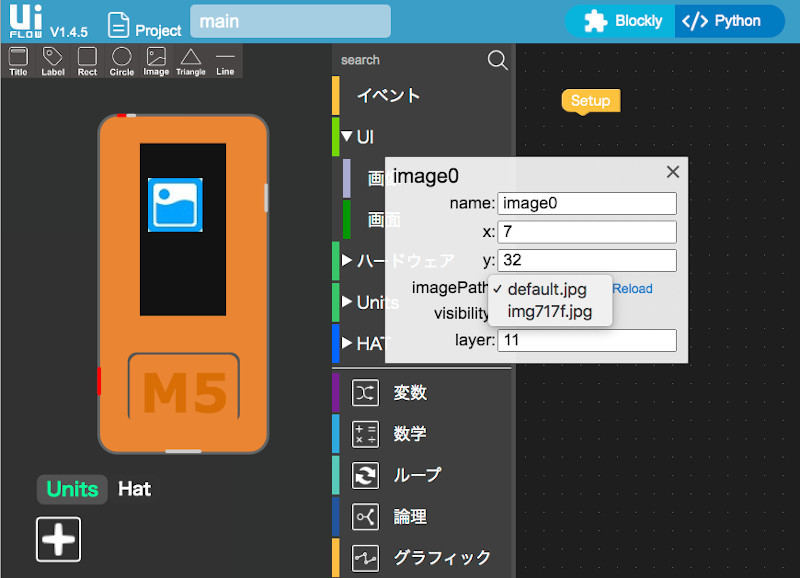The height and width of the screenshot is (578, 800).
Task: Collapse the UI category tree
Action: 347,136
